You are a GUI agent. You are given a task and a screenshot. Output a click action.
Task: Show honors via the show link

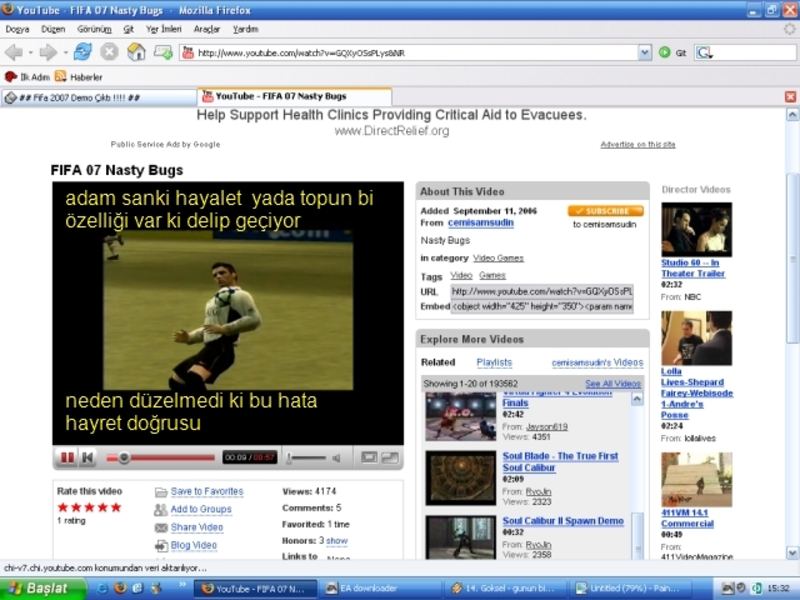[x=337, y=541]
